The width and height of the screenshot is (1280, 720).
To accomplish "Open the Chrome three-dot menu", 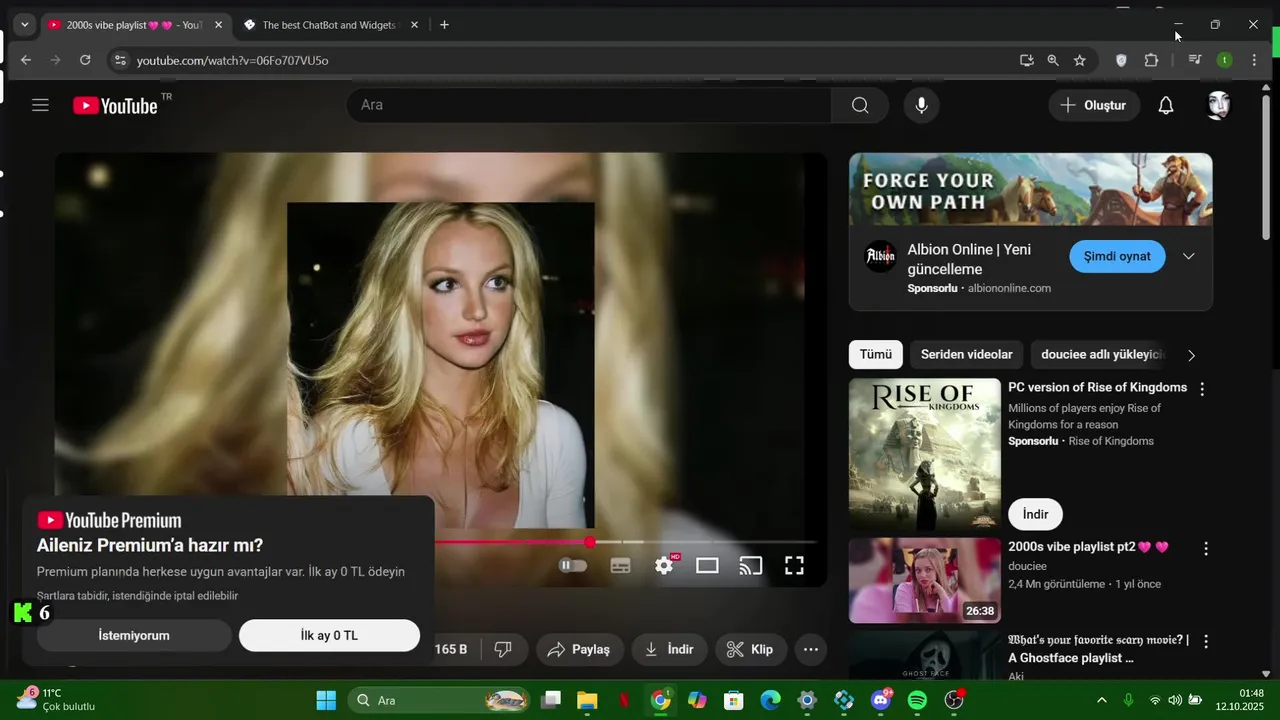I will tap(1254, 60).
